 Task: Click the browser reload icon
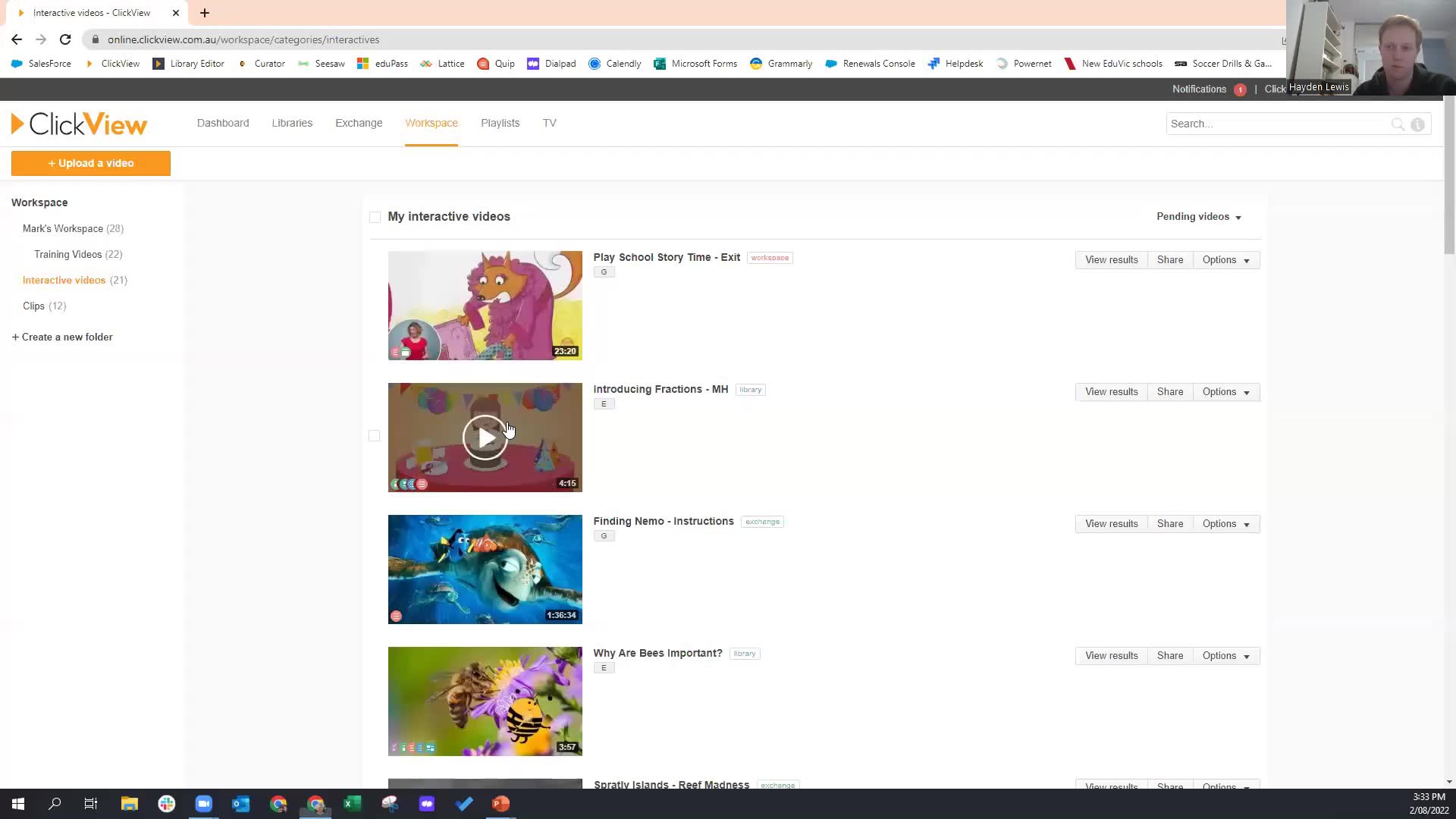[x=65, y=39]
